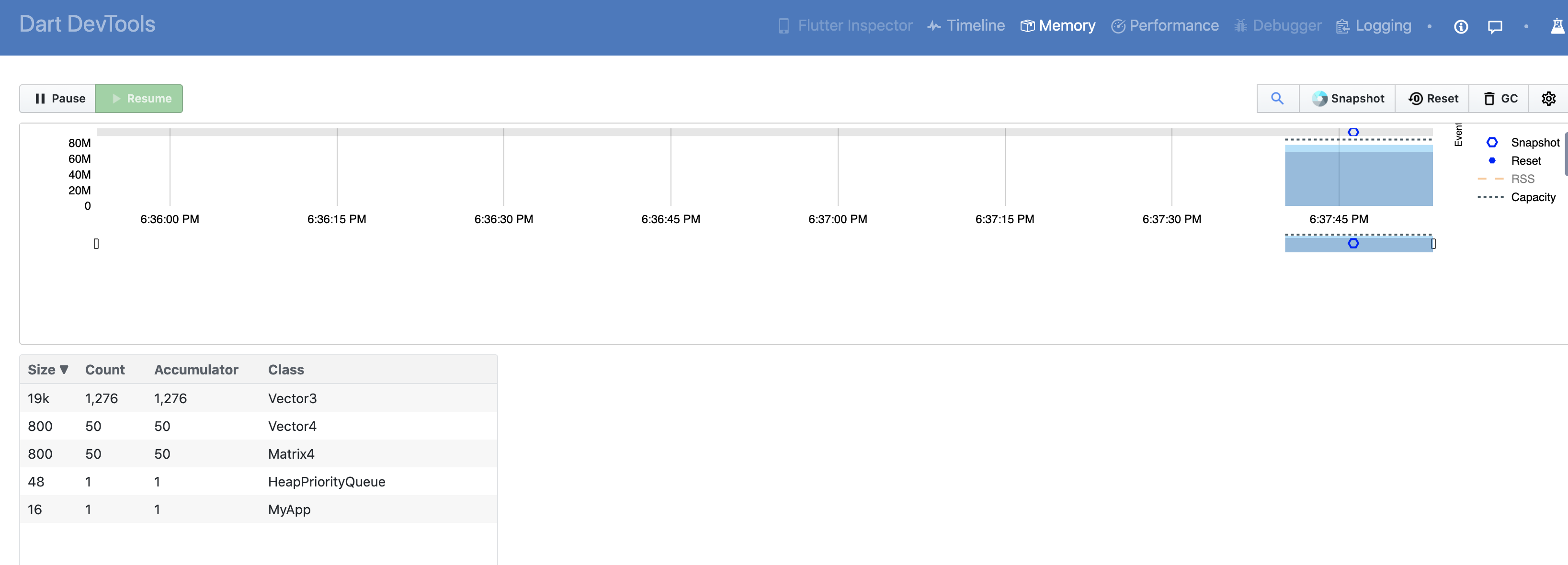Click the search magnifier icon

pyautogui.click(x=1277, y=98)
